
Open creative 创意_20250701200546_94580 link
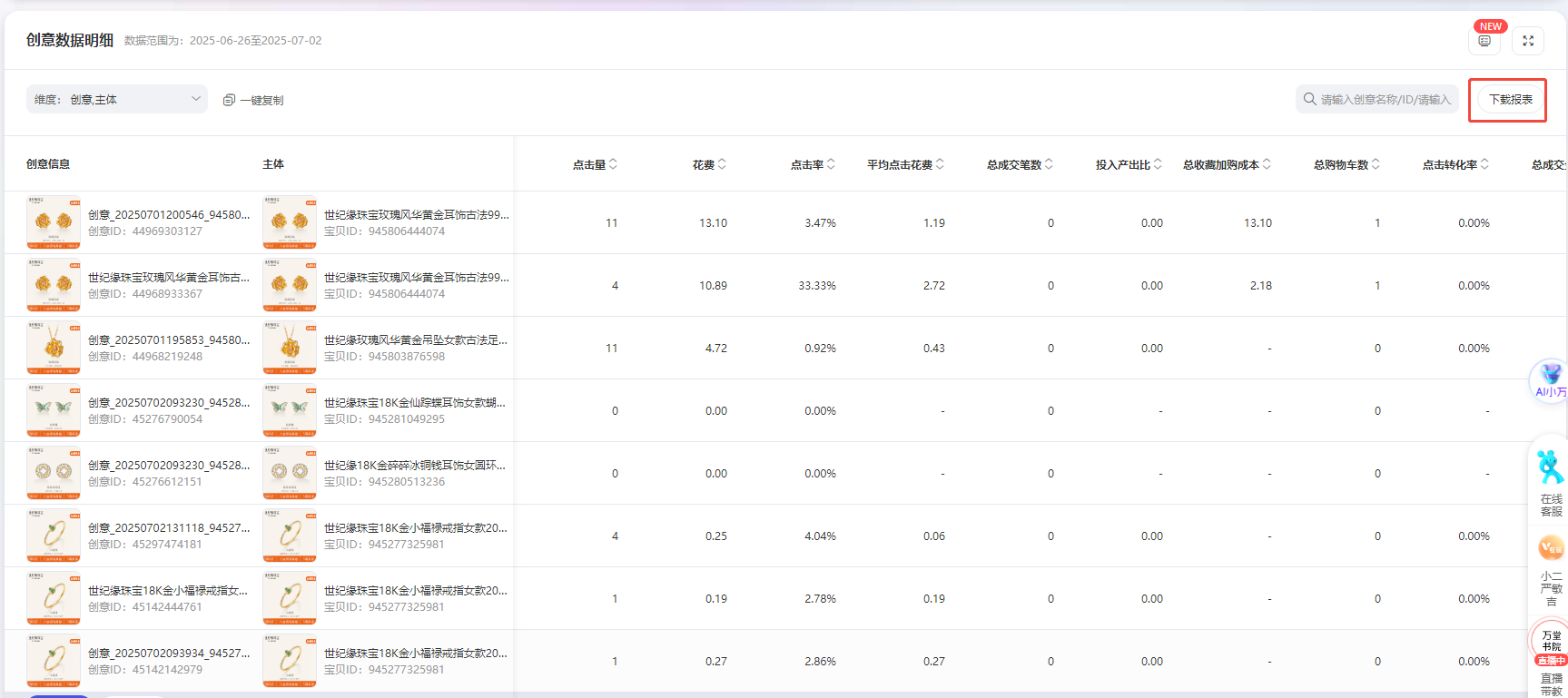[168, 215]
